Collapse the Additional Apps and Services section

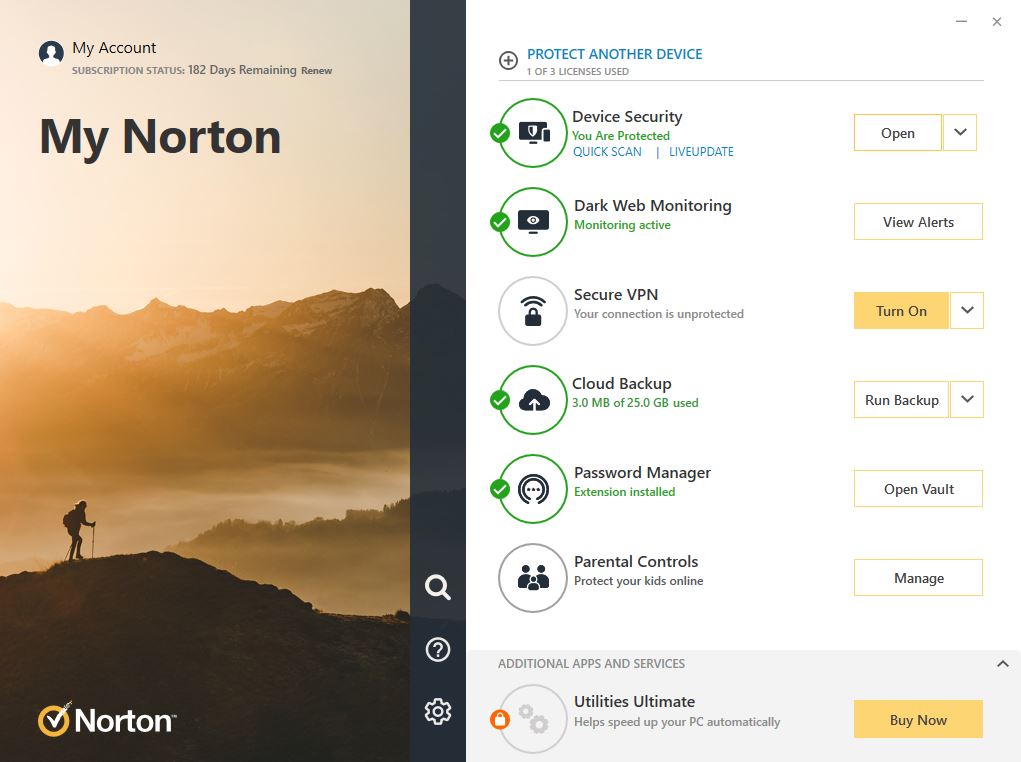[x=1003, y=664]
